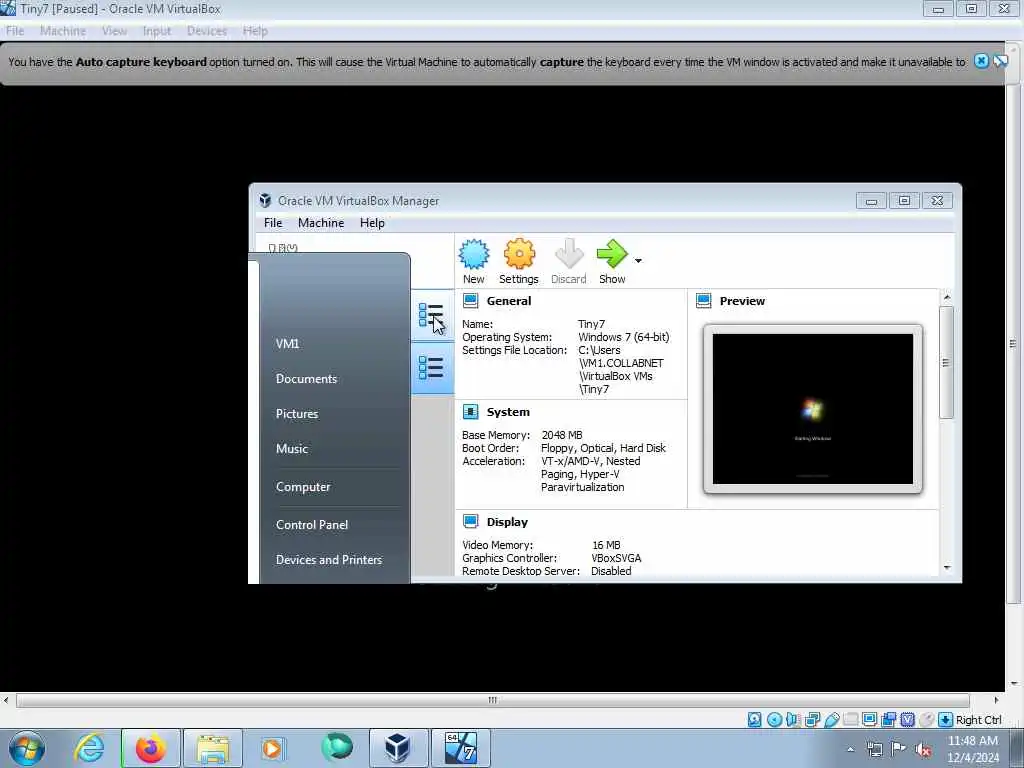Click the taskbar clock showing 11:48 AM

pyautogui.click(x=972, y=741)
